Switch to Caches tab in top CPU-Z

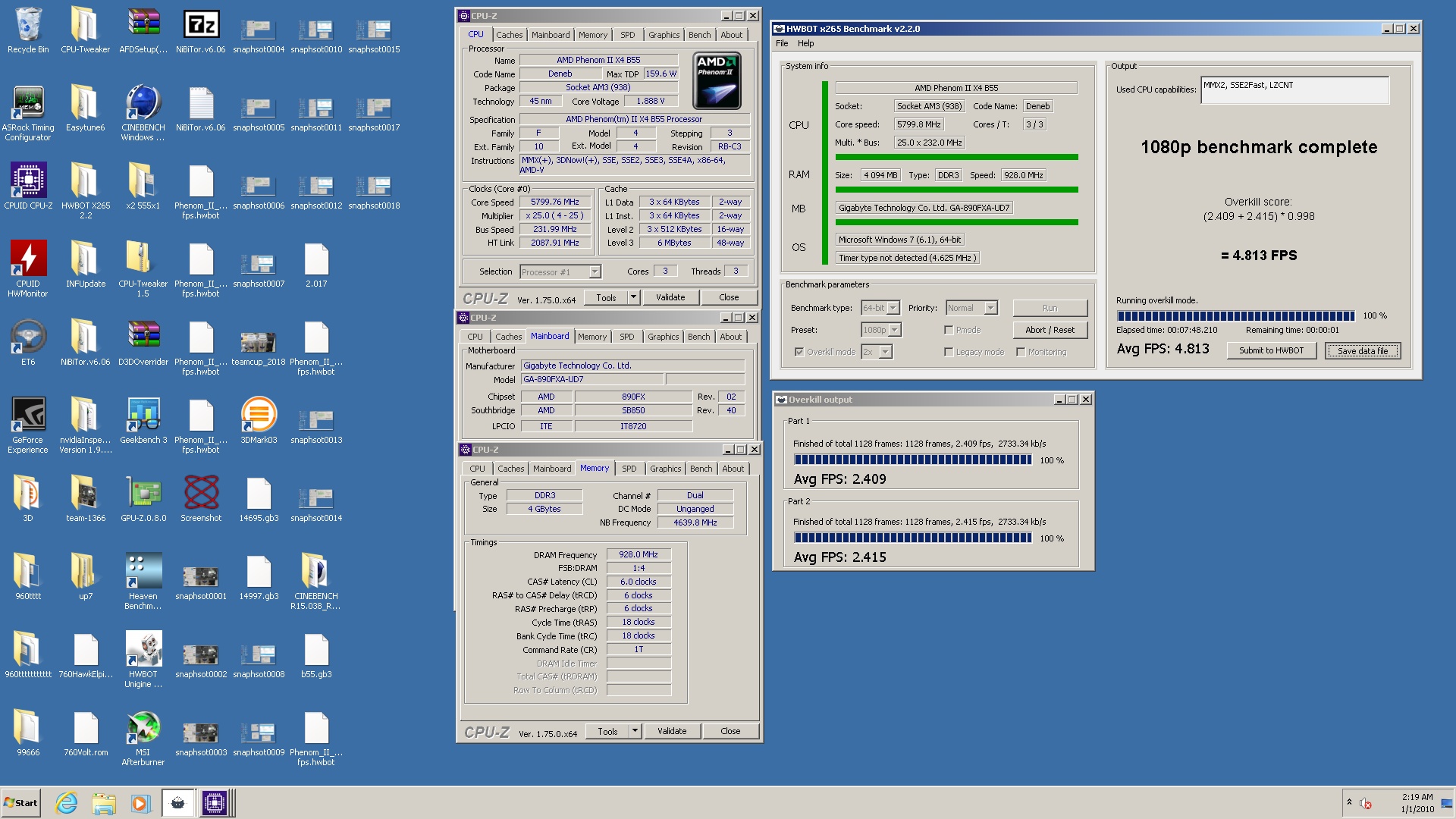coord(510,35)
